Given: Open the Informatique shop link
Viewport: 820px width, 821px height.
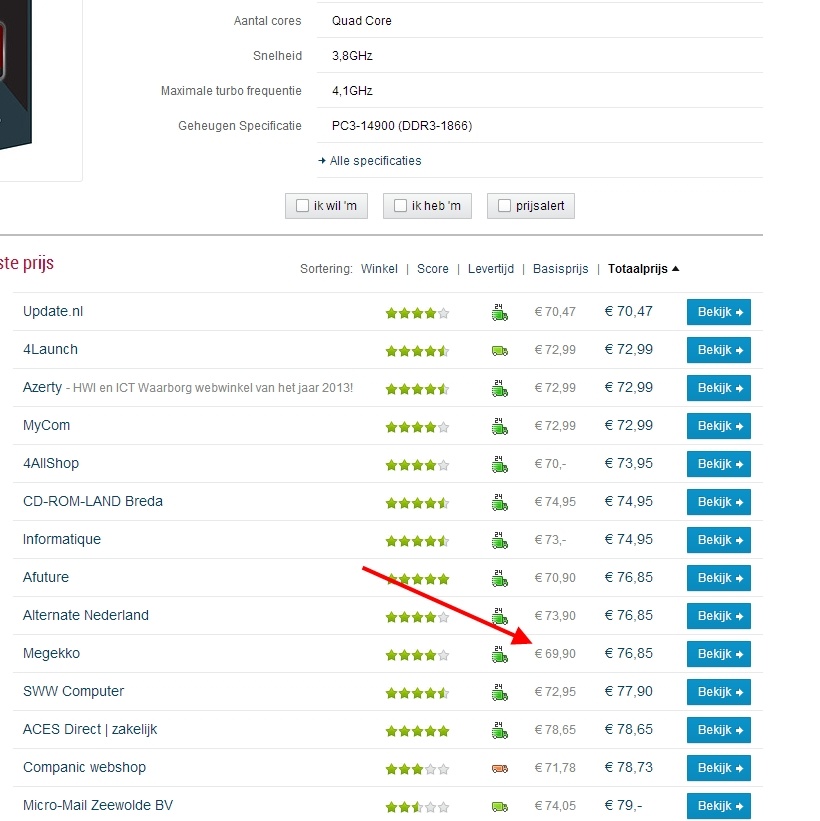Looking at the screenshot, I should point(62,539).
